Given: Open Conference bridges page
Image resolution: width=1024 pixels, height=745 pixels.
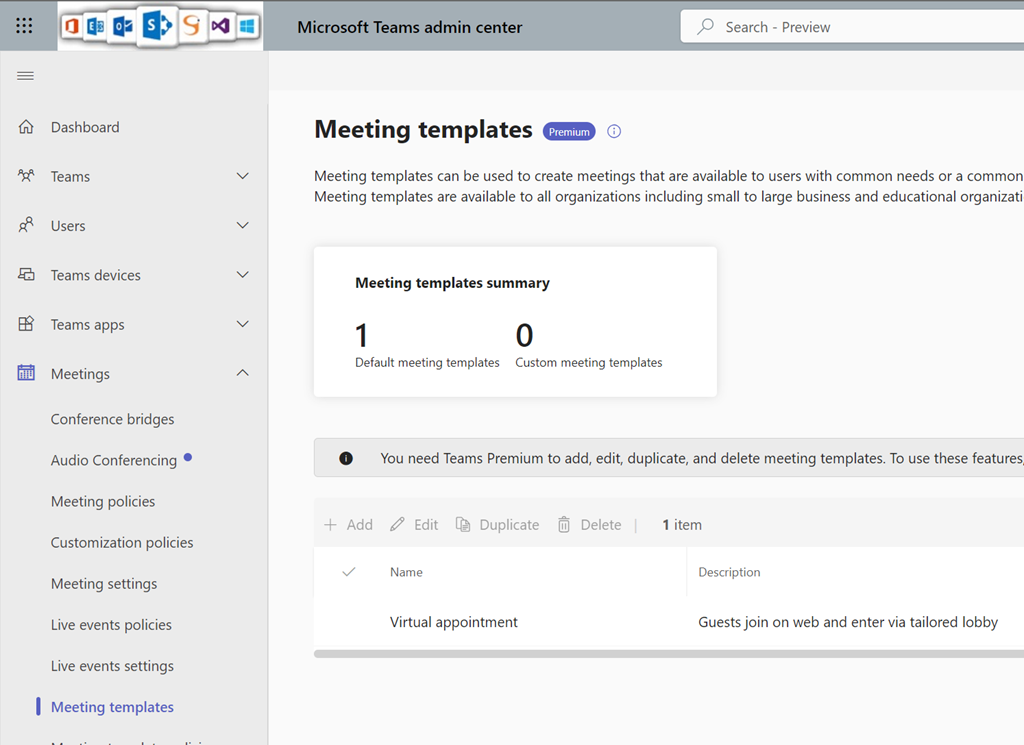Looking at the screenshot, I should tap(112, 419).
